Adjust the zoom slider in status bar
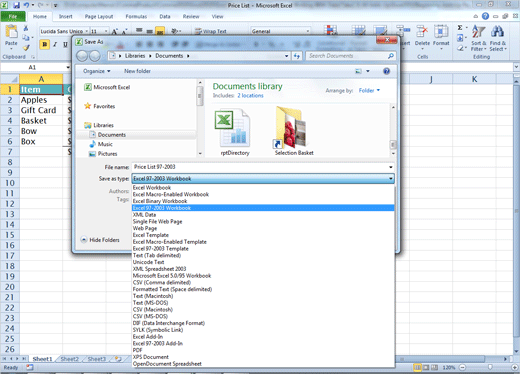The image size is (520, 374). [x=490, y=367]
